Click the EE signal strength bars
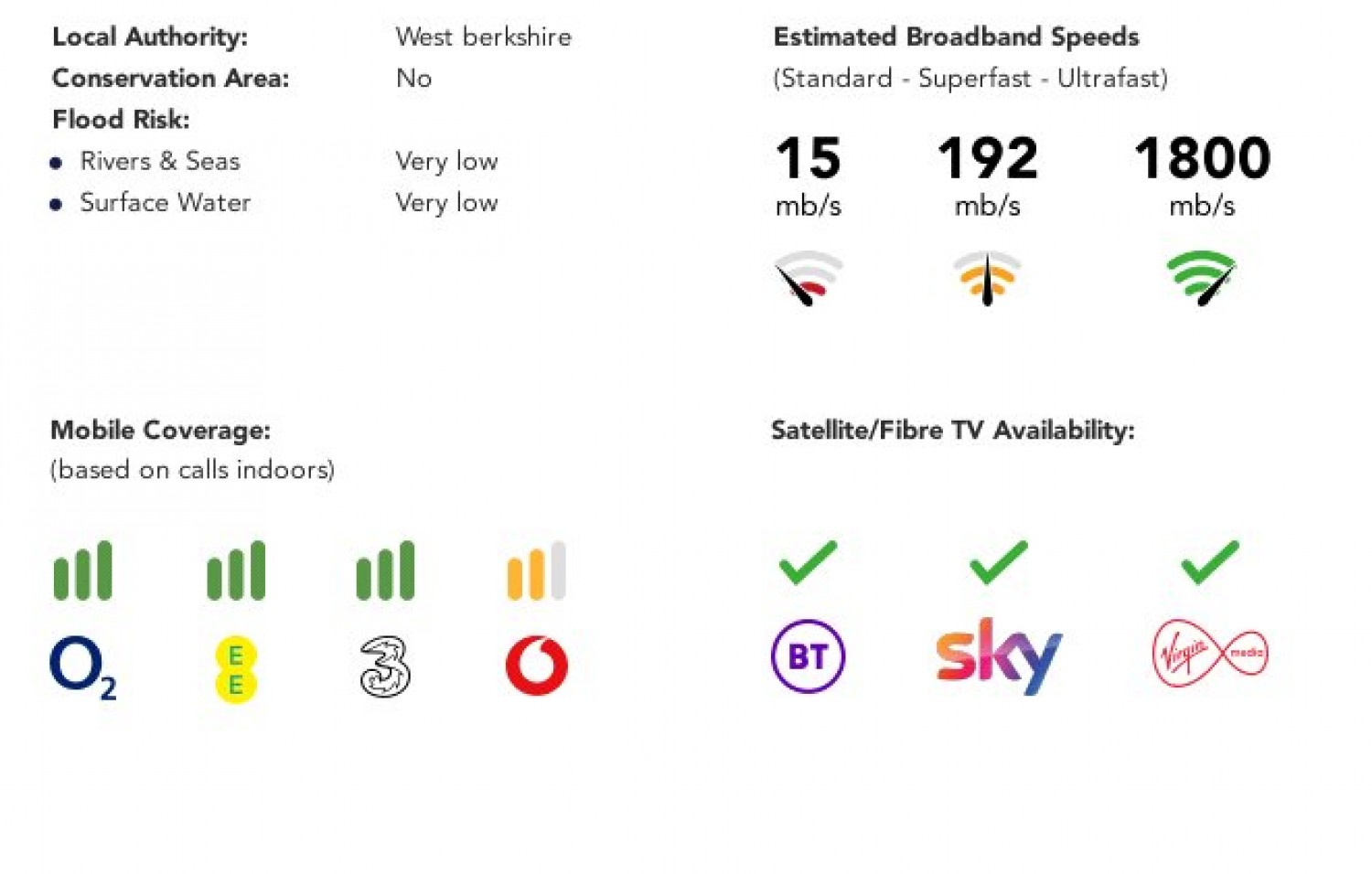This screenshot has width=1372, height=874. 236,571
